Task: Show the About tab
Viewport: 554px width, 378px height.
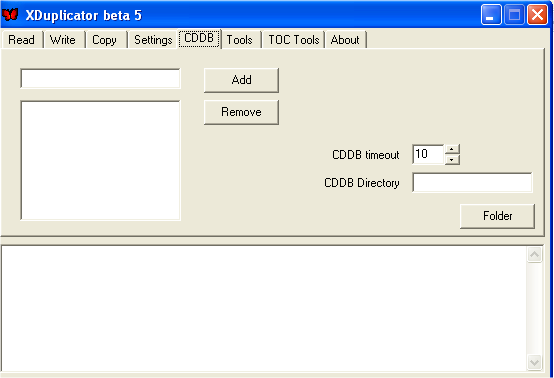Action: pyautogui.click(x=345, y=40)
